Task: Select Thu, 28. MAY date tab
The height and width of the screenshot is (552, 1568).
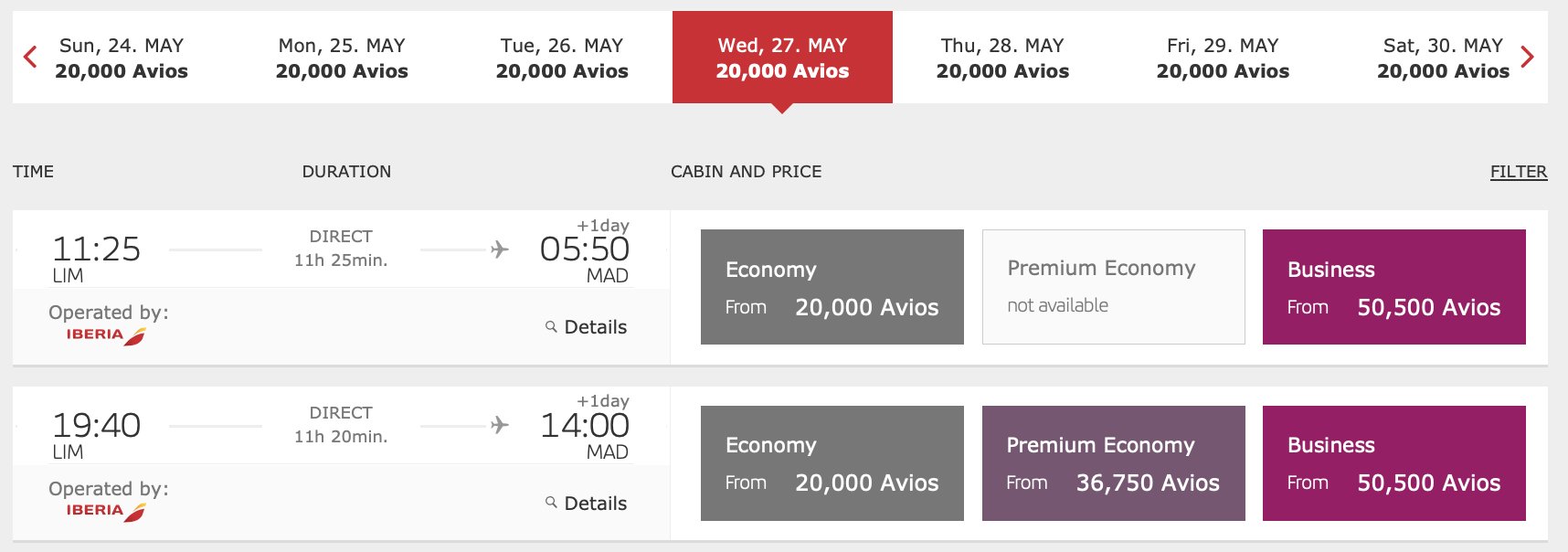Action: coord(1002,58)
